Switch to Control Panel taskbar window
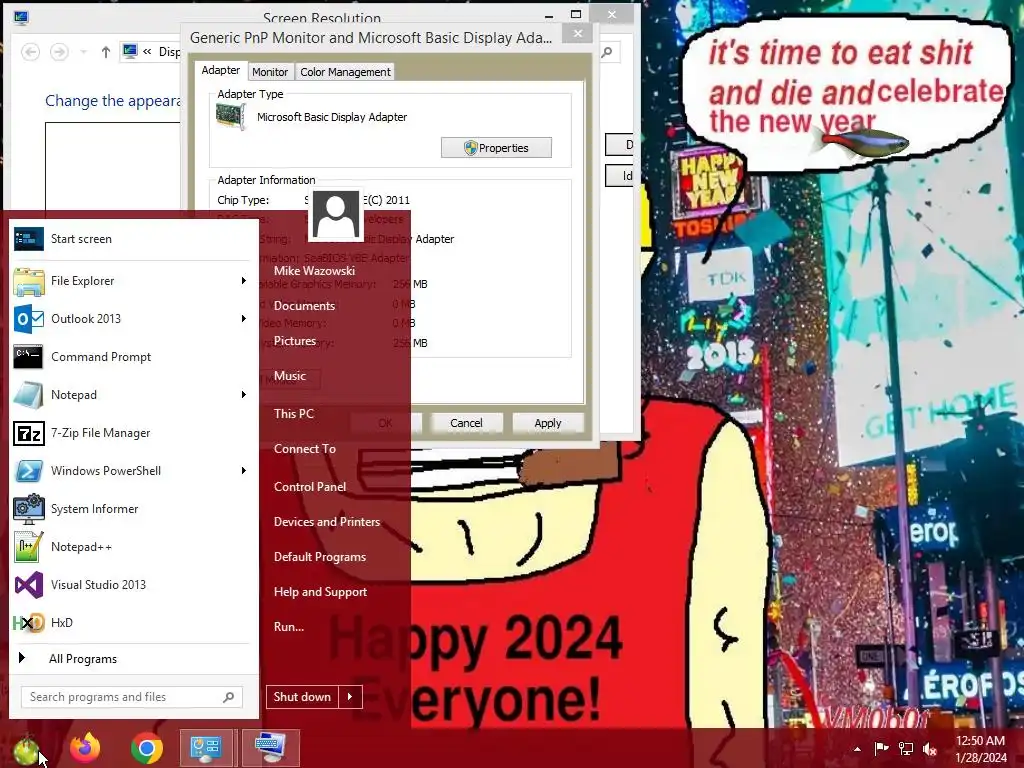1024x768 pixels. 206,748
